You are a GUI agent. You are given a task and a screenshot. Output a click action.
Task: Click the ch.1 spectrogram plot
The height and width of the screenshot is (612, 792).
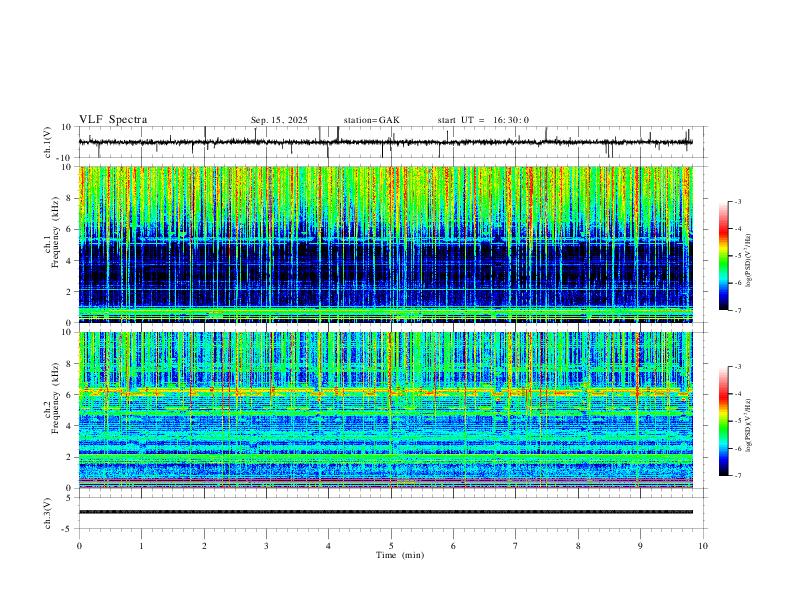386,244
